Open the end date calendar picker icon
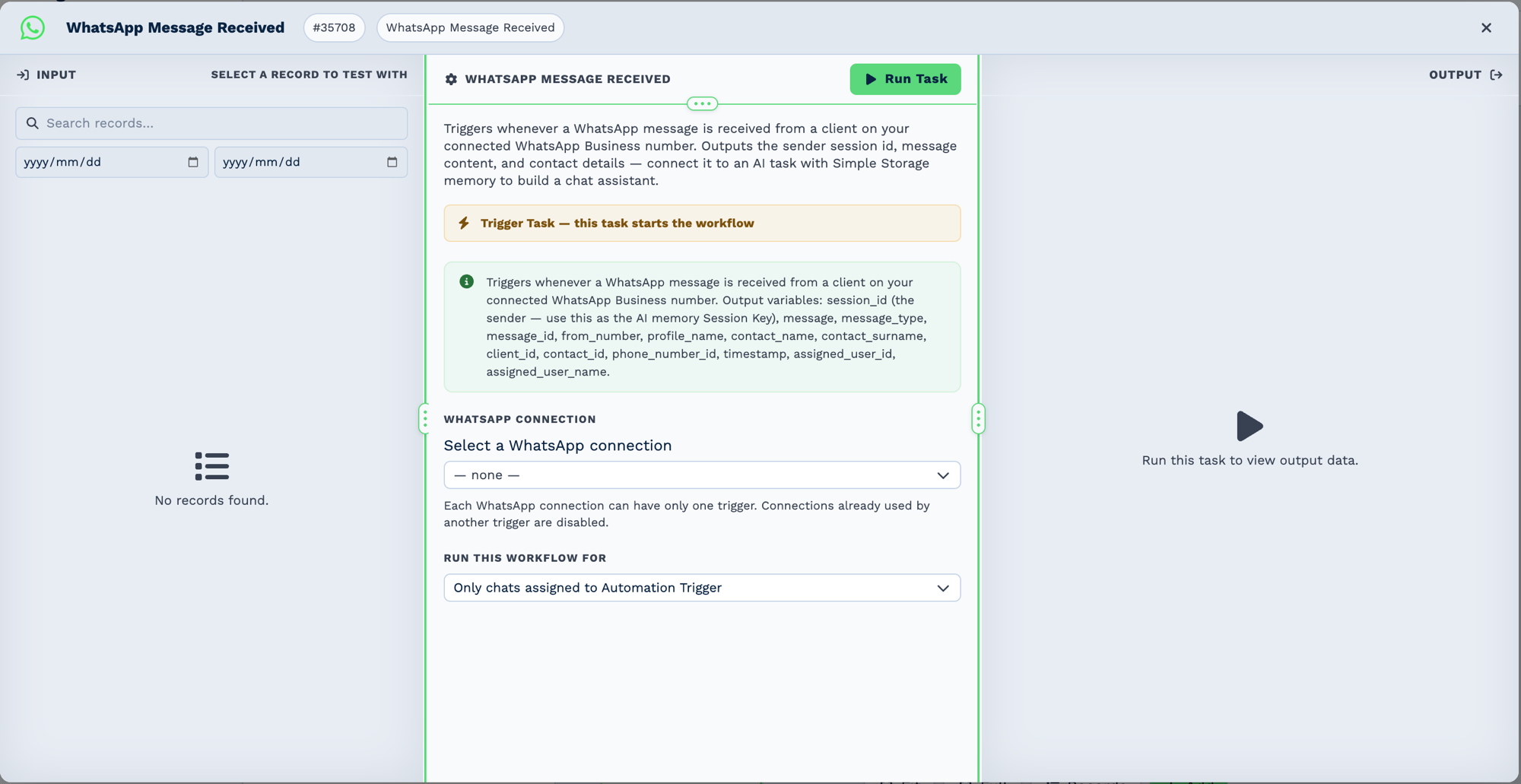1521x784 pixels. [x=392, y=162]
